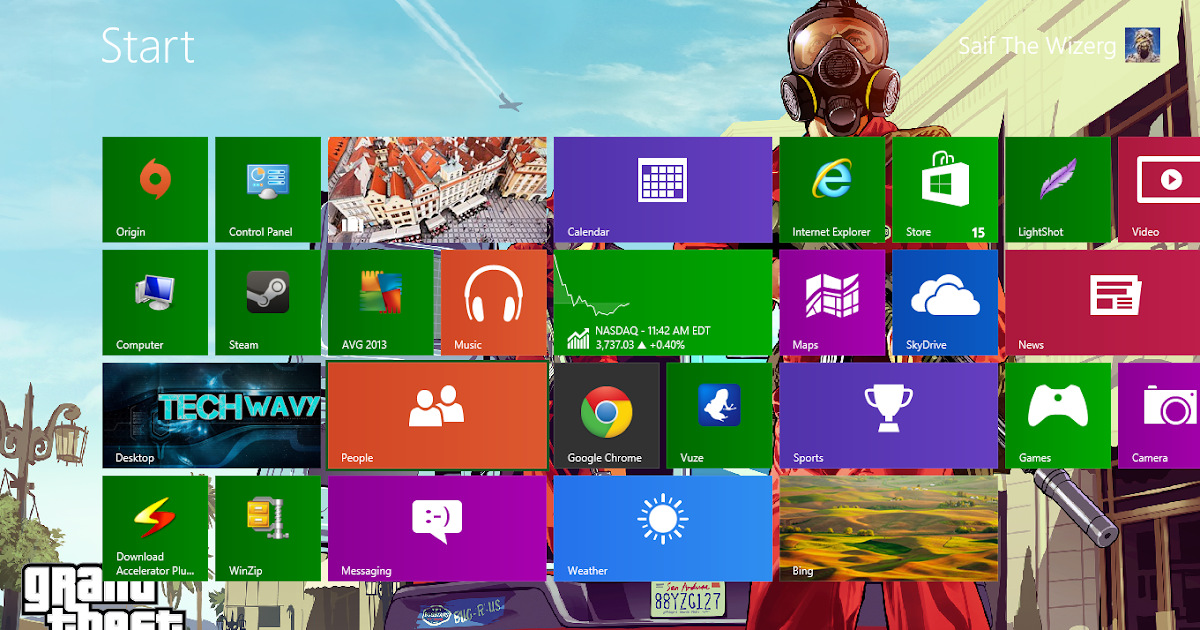Launch WinZip tile
1200x630 pixels.
coord(268,528)
